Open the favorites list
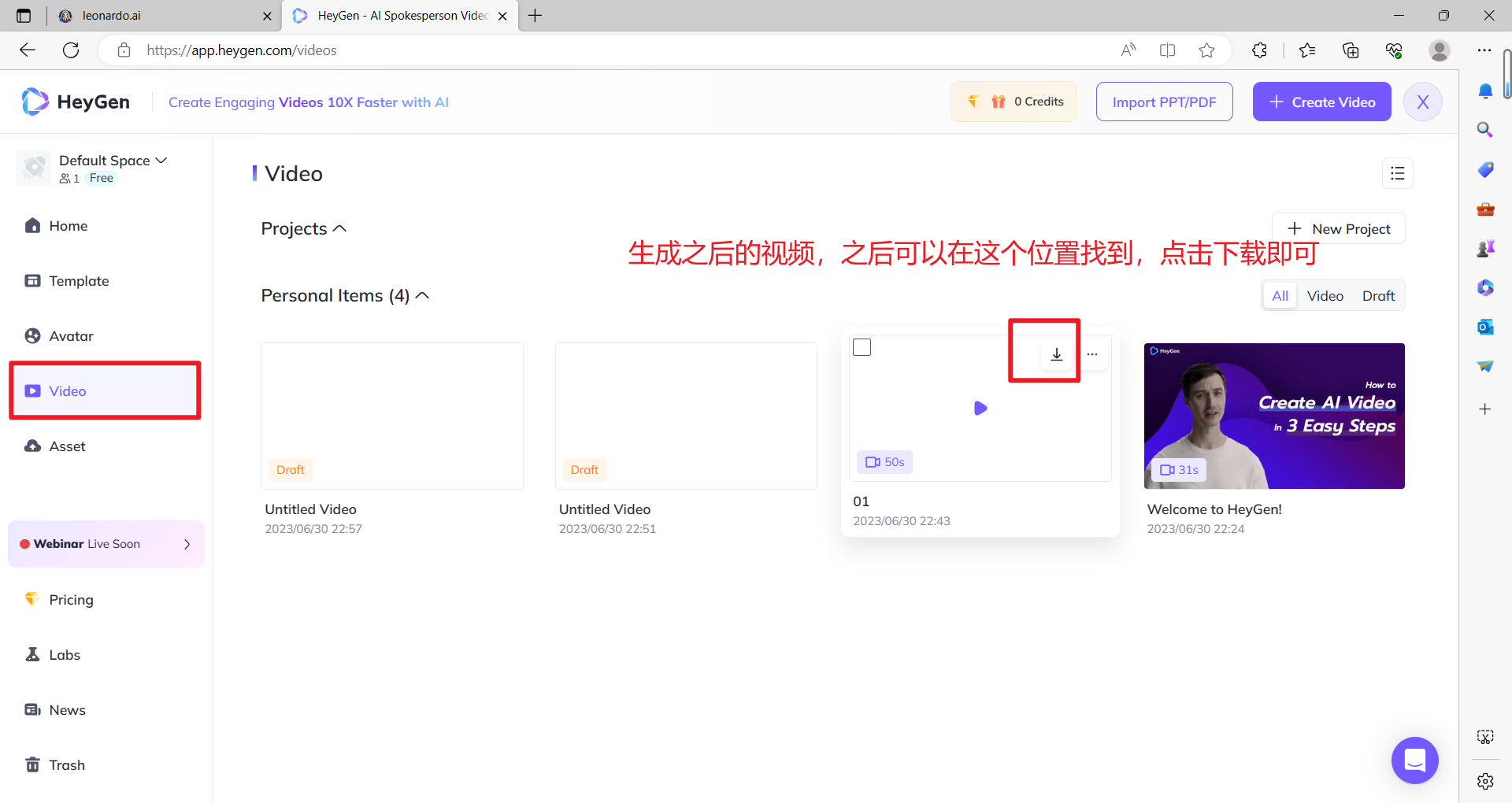 pos(1307,50)
